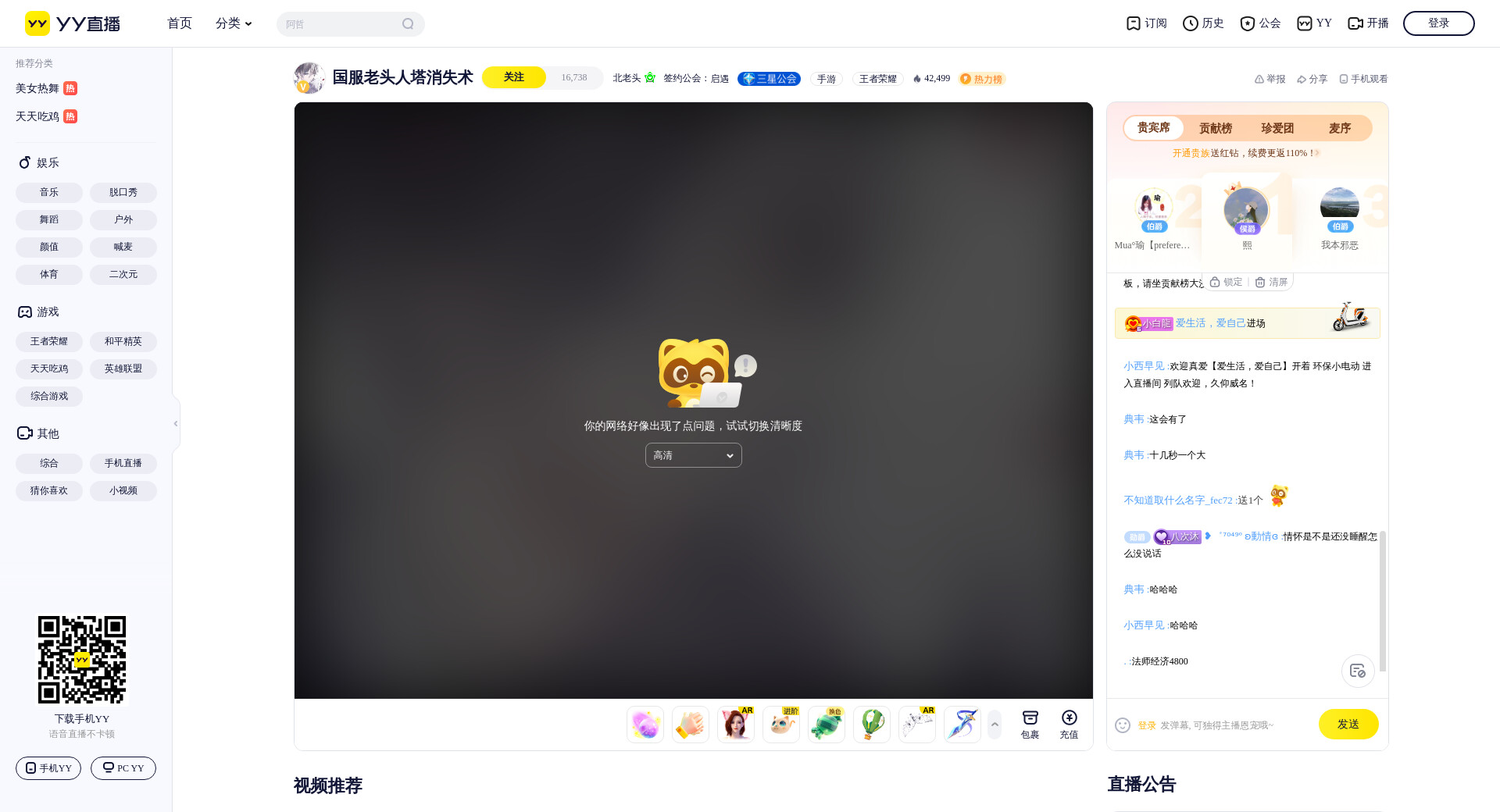Open the YY icon link in header
The height and width of the screenshot is (812, 1500).
(1314, 23)
